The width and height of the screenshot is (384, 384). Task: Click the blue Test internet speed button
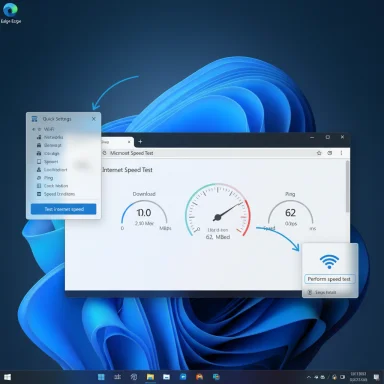coord(64,209)
